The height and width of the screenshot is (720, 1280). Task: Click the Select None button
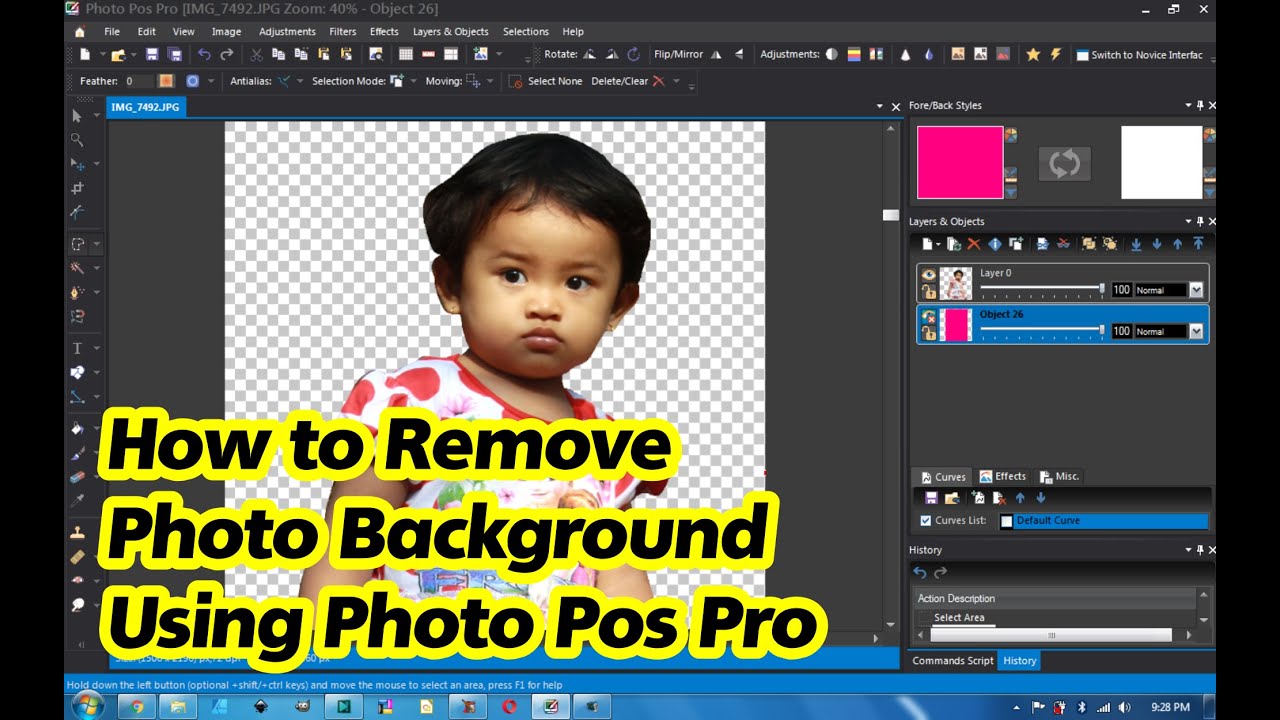[546, 81]
